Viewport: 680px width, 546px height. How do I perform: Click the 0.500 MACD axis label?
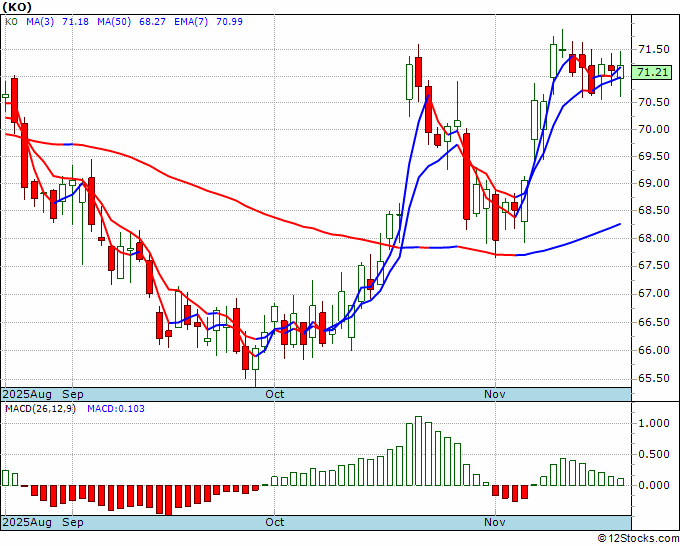[x=653, y=454]
